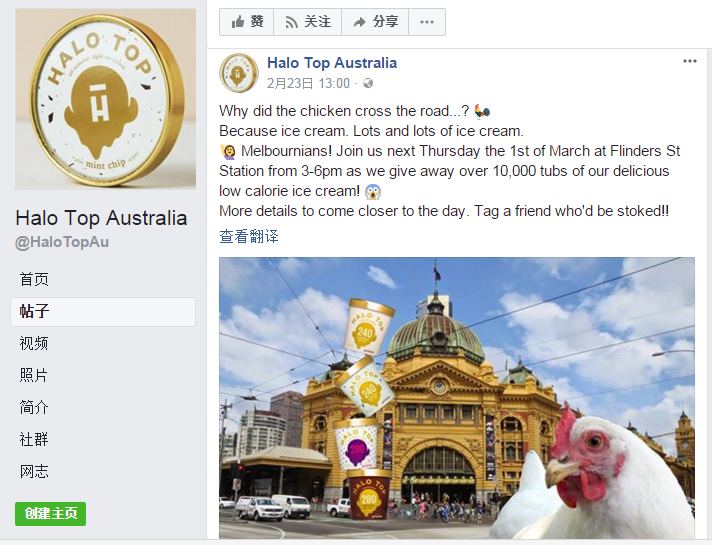Select the 帖子 (Posts) section

[103, 312]
